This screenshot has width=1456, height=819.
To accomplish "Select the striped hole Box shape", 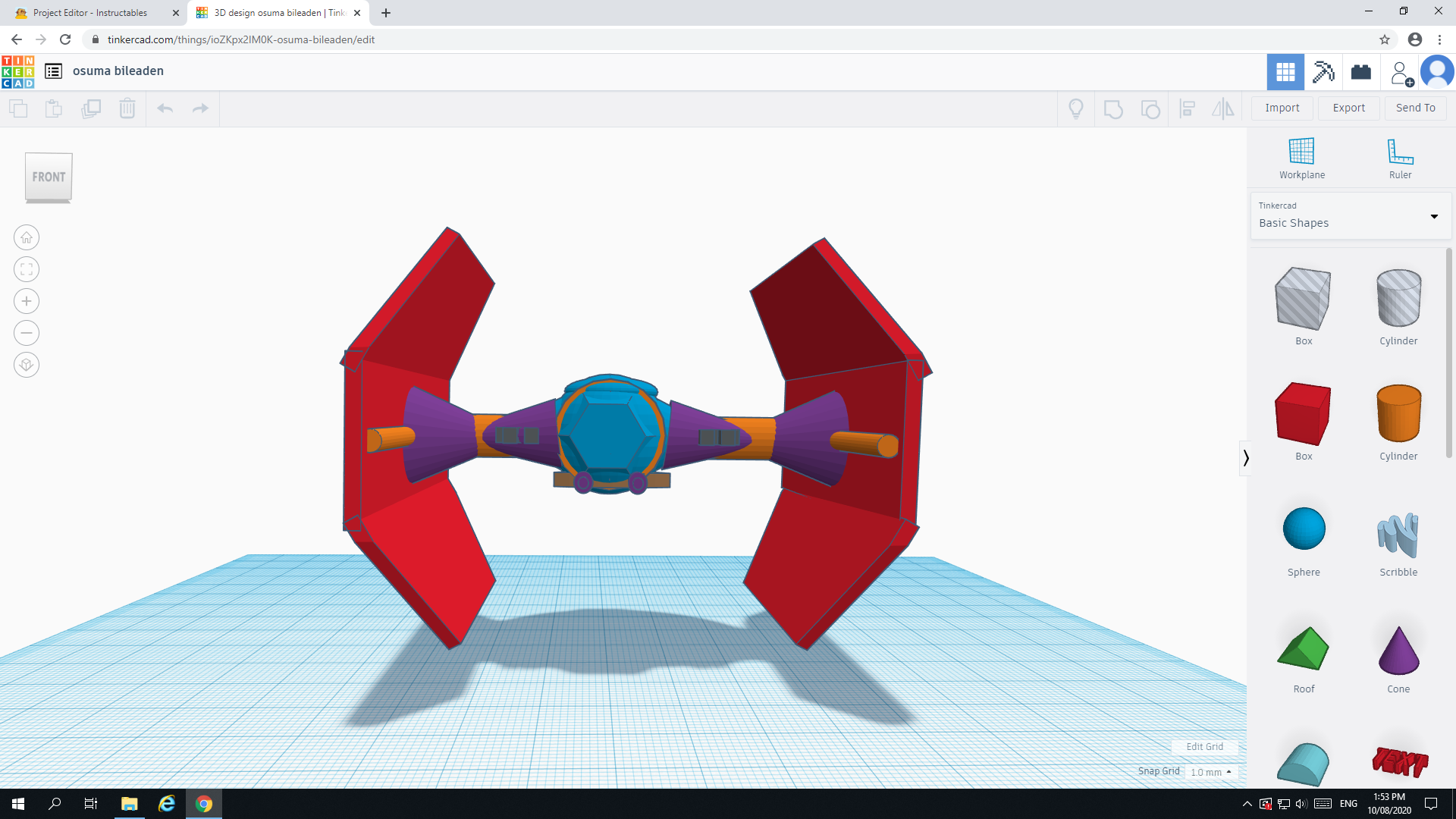I will pyautogui.click(x=1303, y=299).
